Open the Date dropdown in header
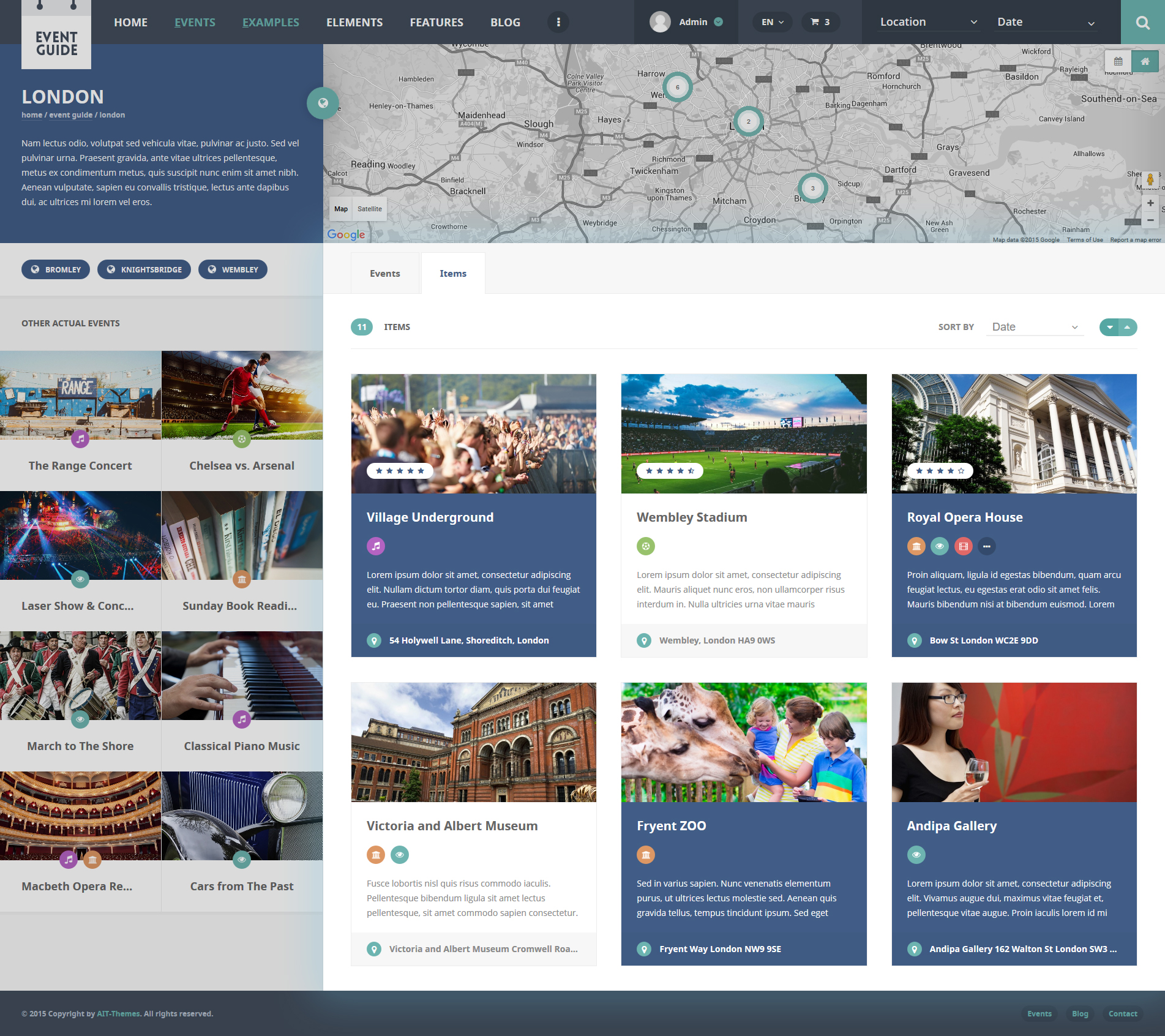This screenshot has height=1036, width=1165. 1046,22
